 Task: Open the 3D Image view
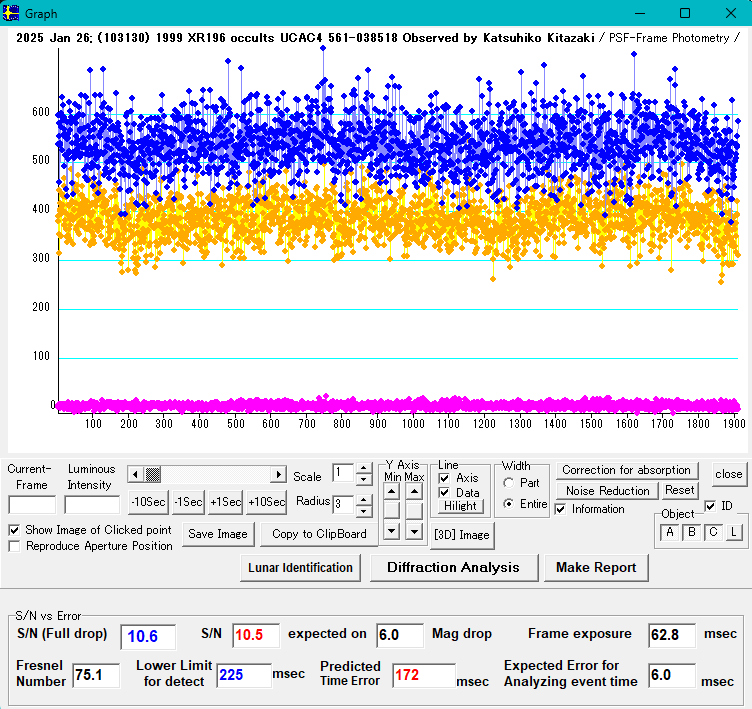(461, 535)
